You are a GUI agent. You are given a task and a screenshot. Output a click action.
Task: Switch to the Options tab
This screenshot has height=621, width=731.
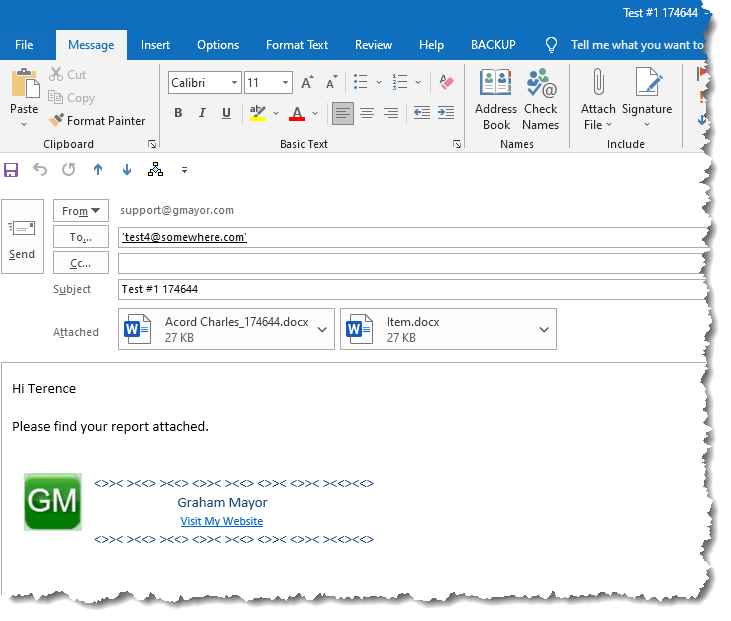coord(218,45)
